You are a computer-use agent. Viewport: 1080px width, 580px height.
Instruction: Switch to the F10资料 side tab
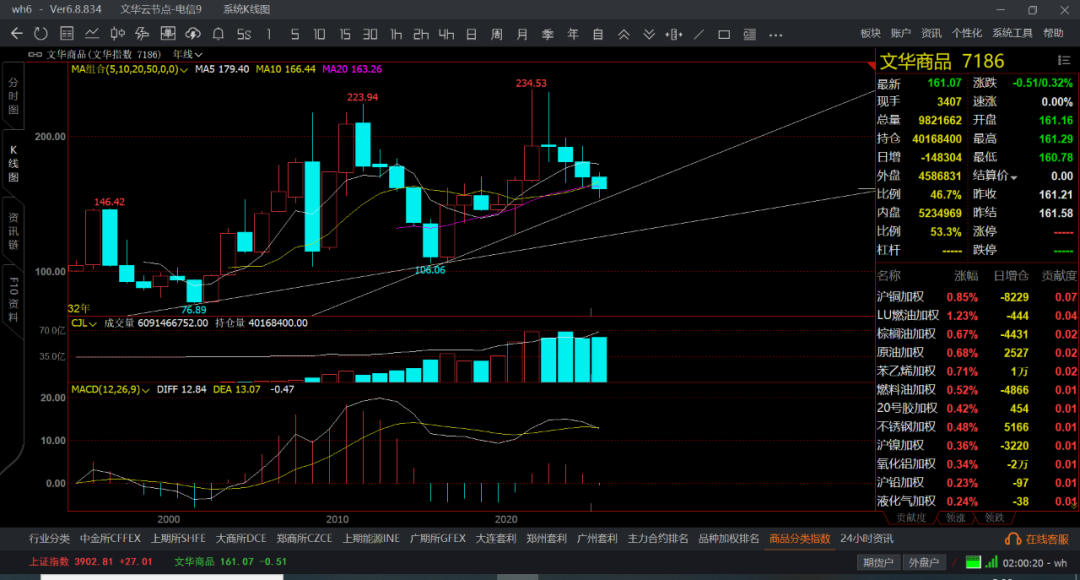pos(13,300)
